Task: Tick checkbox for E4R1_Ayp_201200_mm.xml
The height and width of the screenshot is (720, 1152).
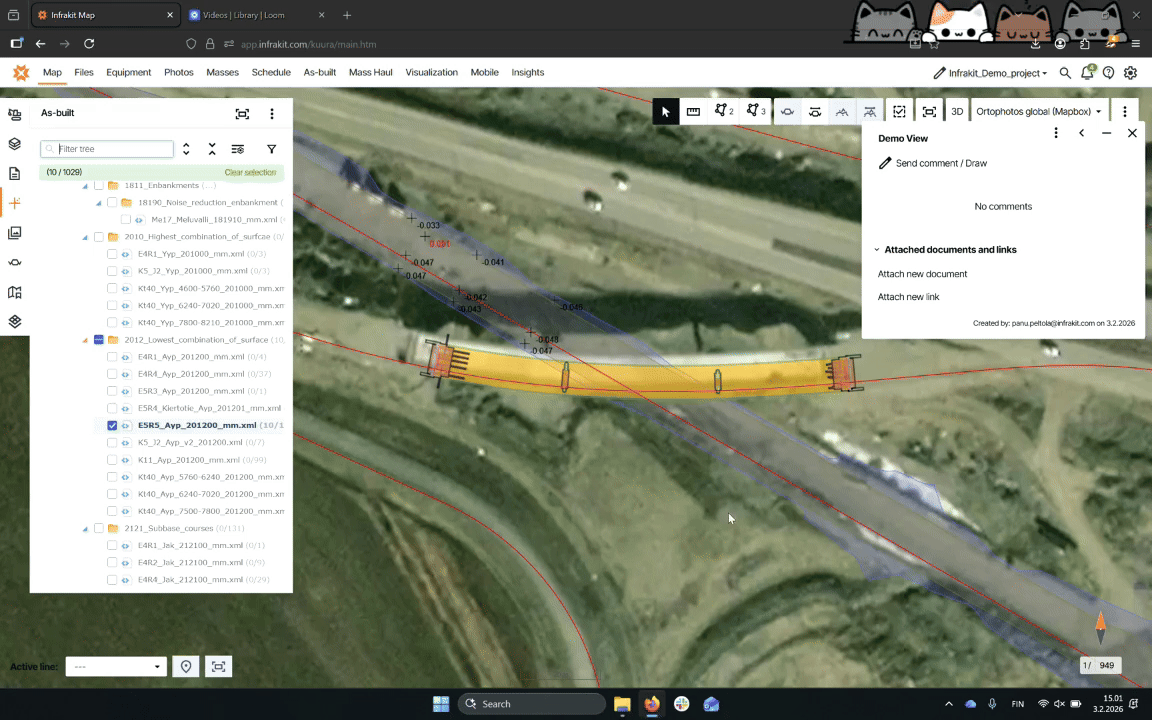Action: point(112,357)
